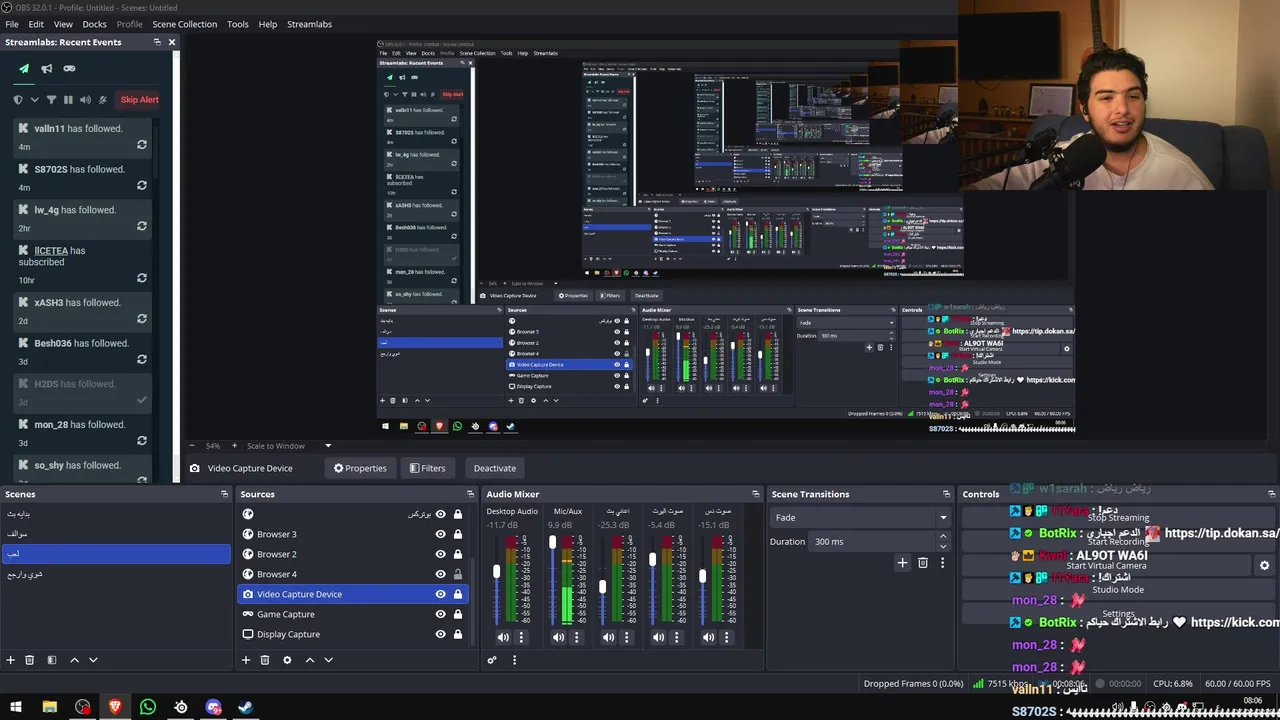1280x720 pixels.
Task: Open the File menu
Action: [x=12, y=24]
